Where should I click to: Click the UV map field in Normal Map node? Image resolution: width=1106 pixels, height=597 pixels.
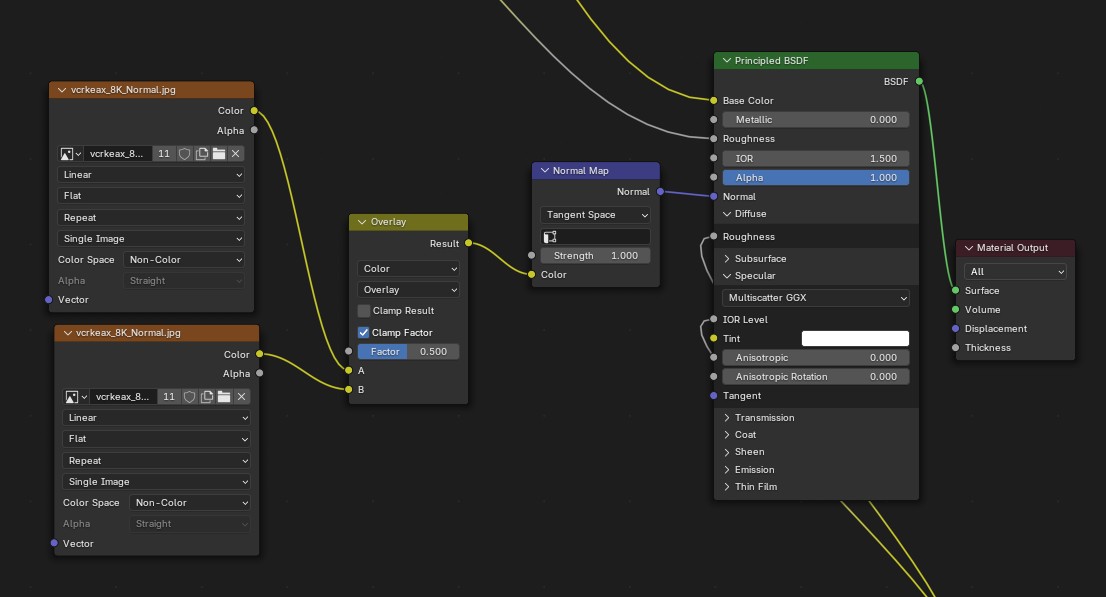[x=595, y=236]
